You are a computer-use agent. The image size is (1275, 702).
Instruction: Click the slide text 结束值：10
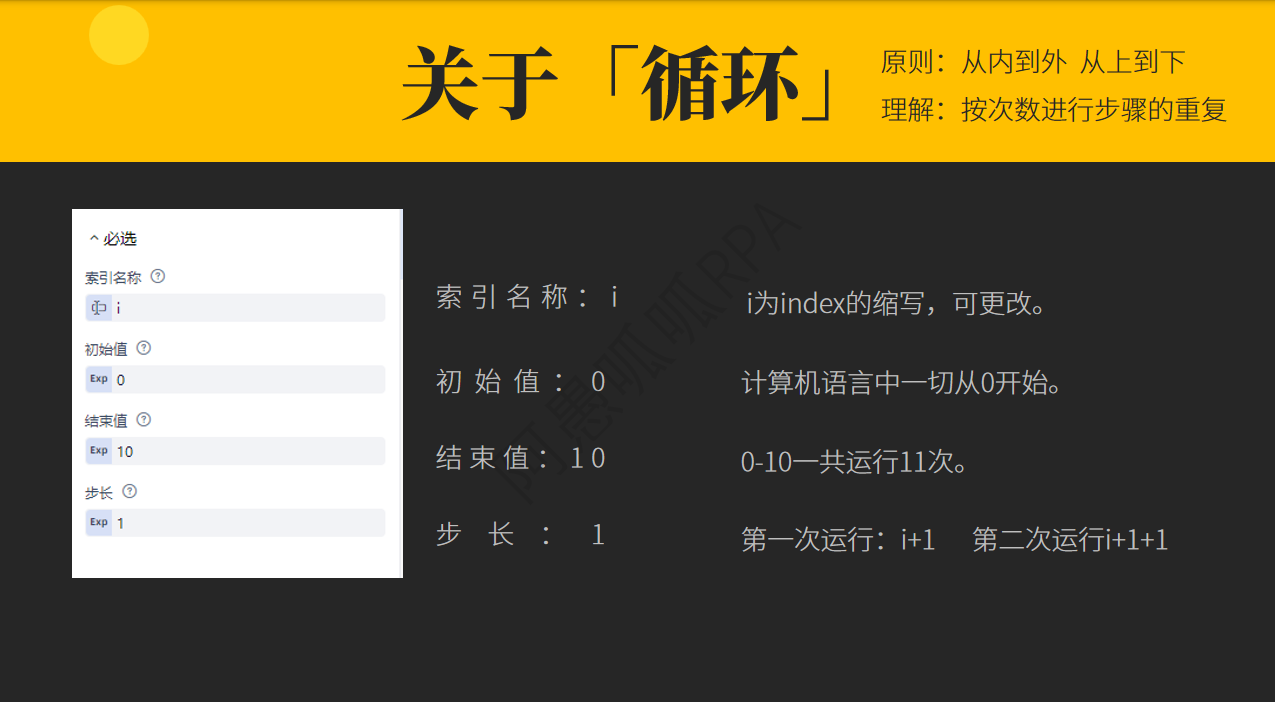click(521, 458)
